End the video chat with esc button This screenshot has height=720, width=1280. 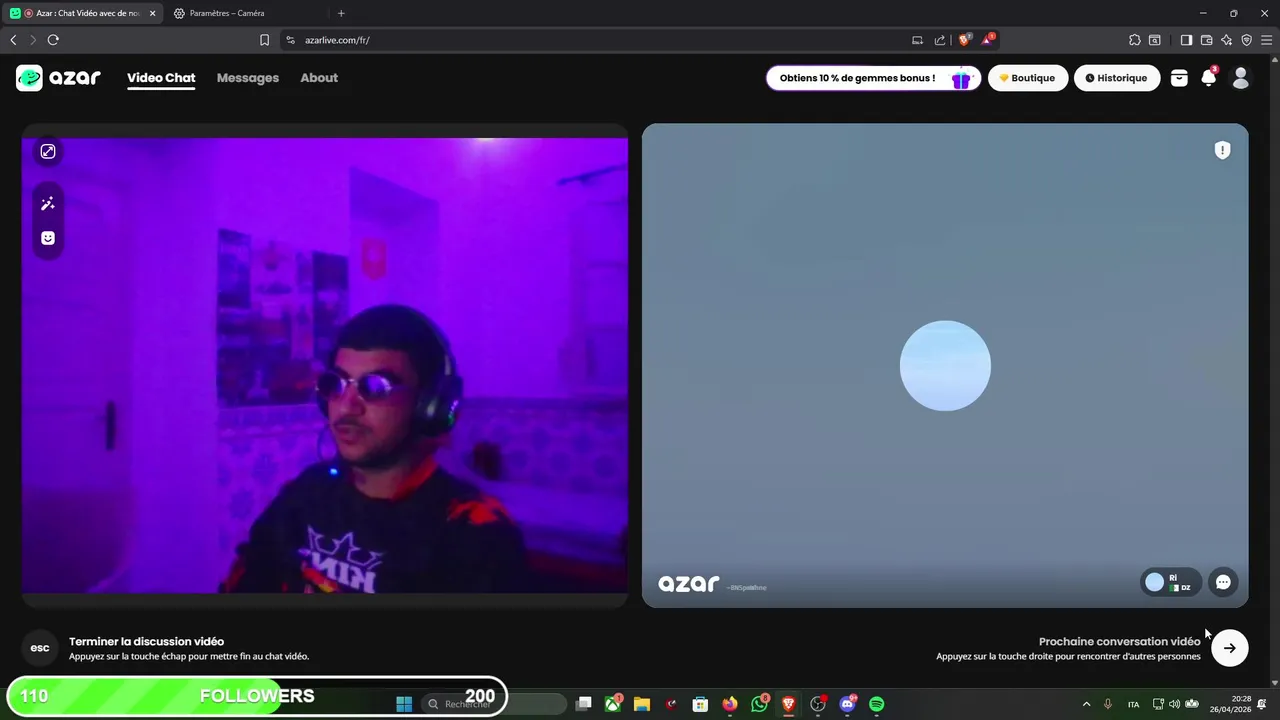pos(40,648)
